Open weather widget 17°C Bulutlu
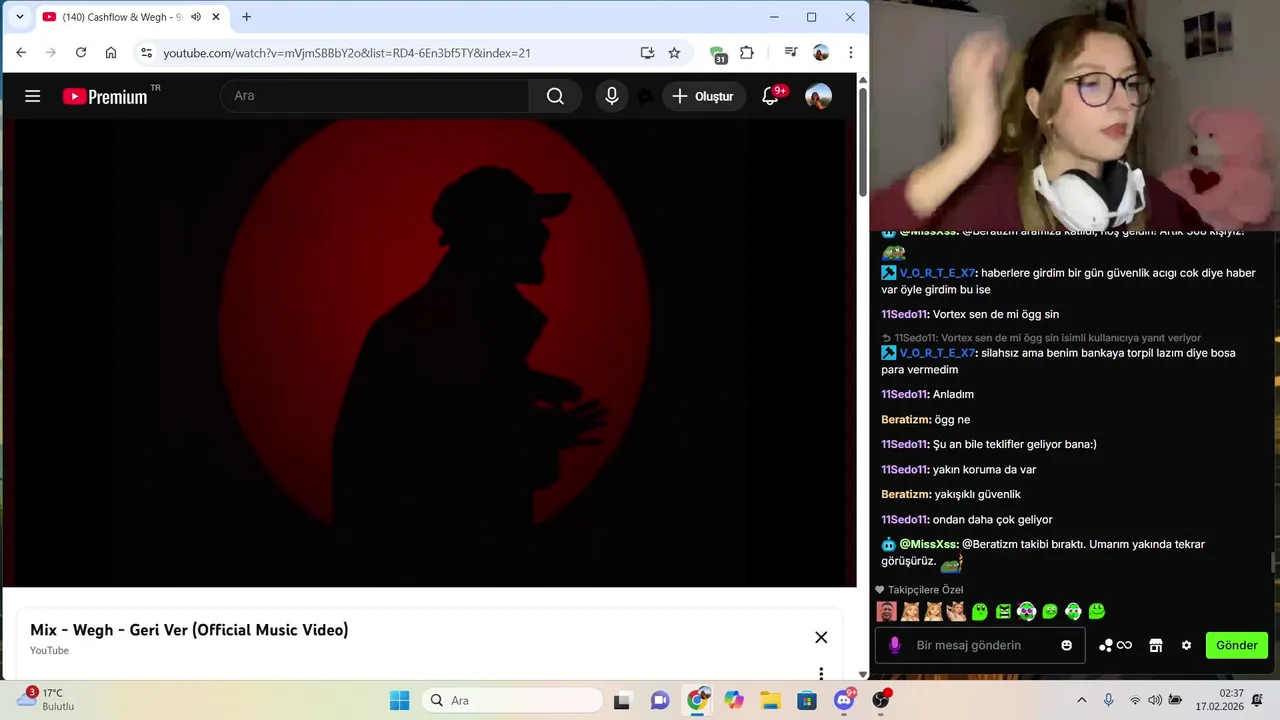1280x720 pixels. pyautogui.click(x=47, y=699)
